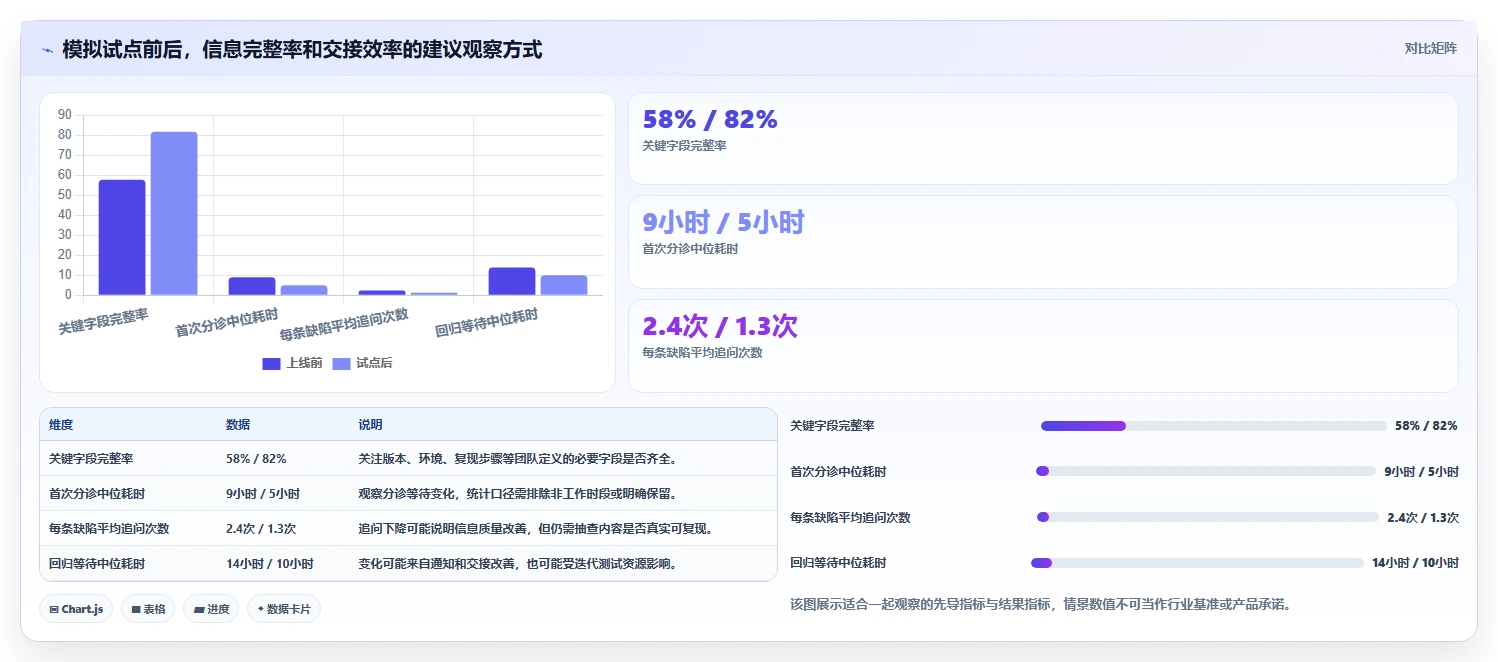Viewport: 1498px width, 662px height.
Task: Click the 关键字段完整率 label in the progress list
Action: point(832,426)
